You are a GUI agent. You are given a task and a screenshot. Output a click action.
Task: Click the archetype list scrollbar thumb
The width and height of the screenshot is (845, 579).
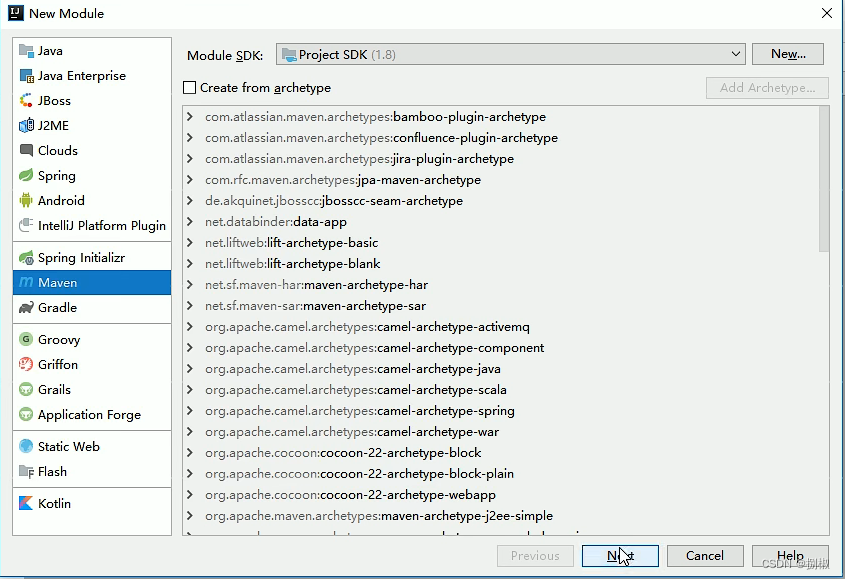pos(823,179)
